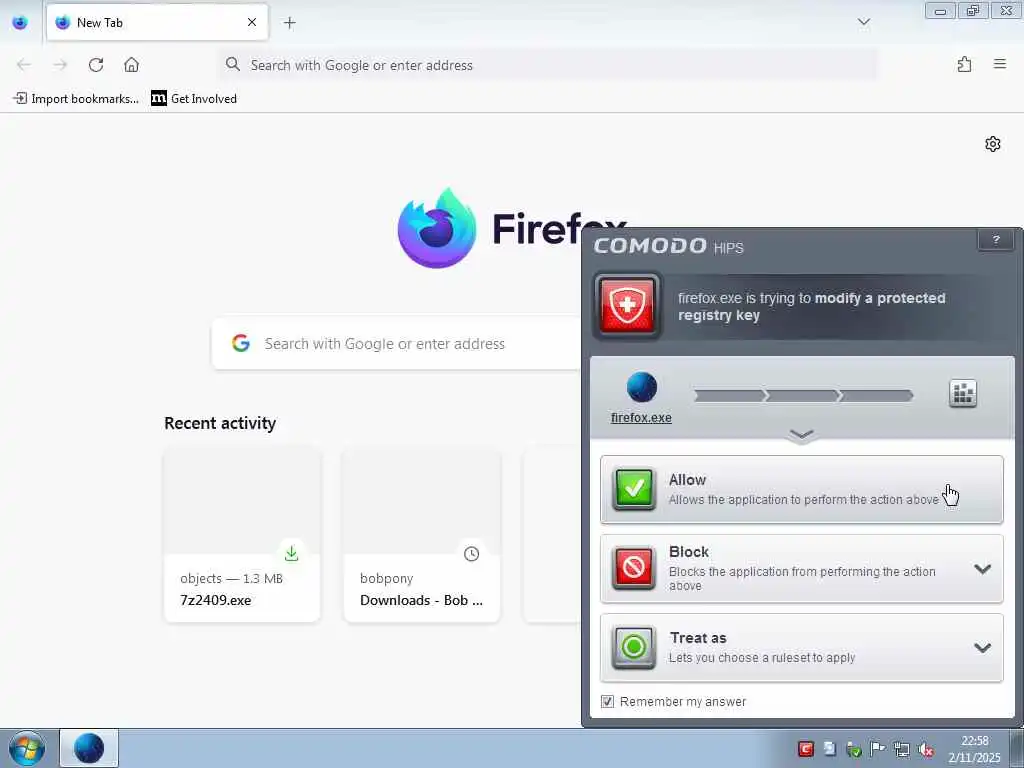Click the document tray icon beside Comodo

point(829,749)
